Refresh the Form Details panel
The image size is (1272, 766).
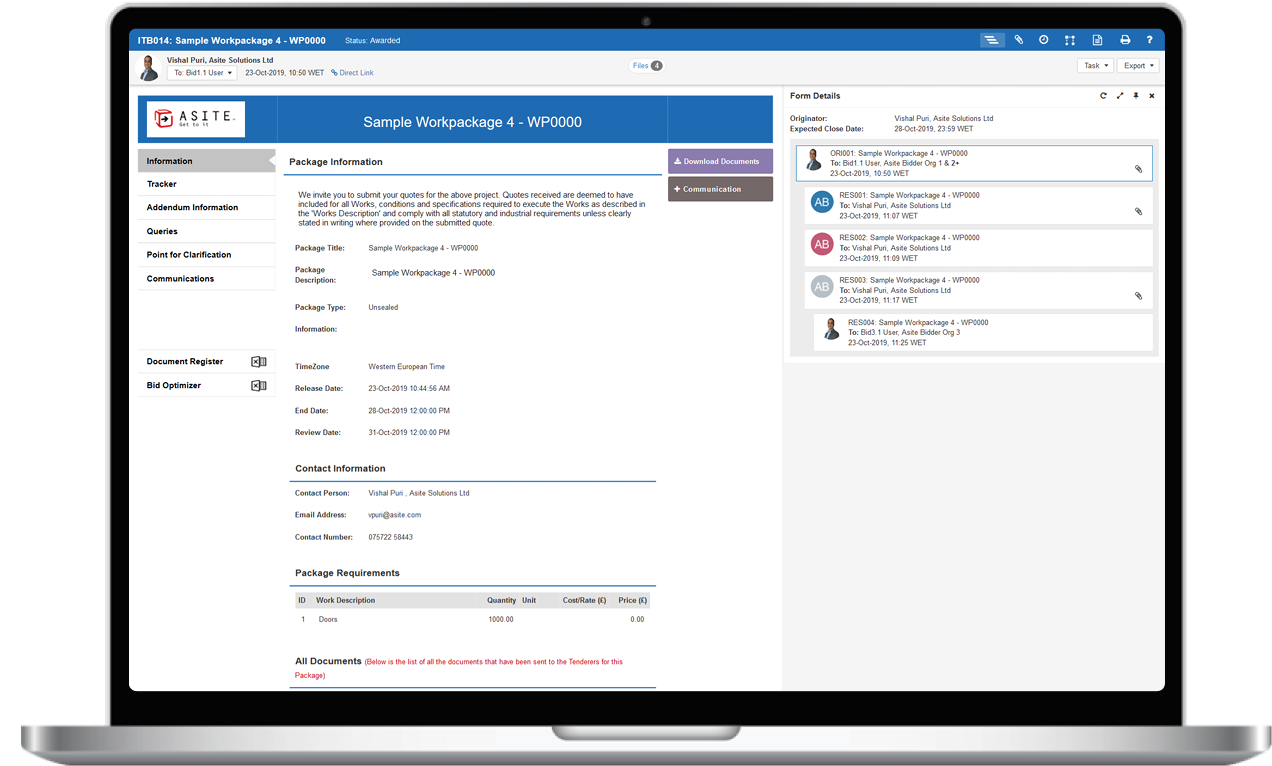1103,95
